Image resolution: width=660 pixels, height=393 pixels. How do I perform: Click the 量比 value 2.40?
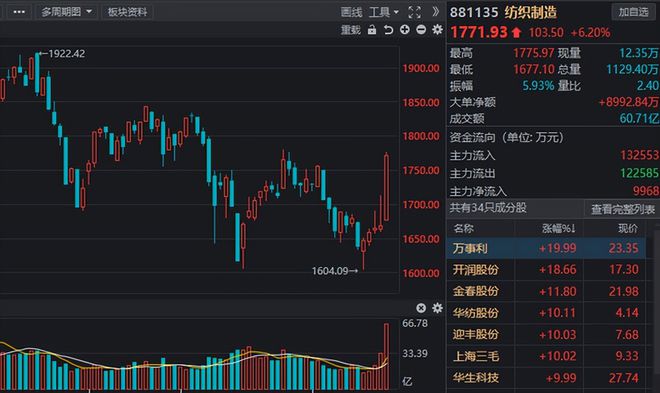click(x=648, y=86)
